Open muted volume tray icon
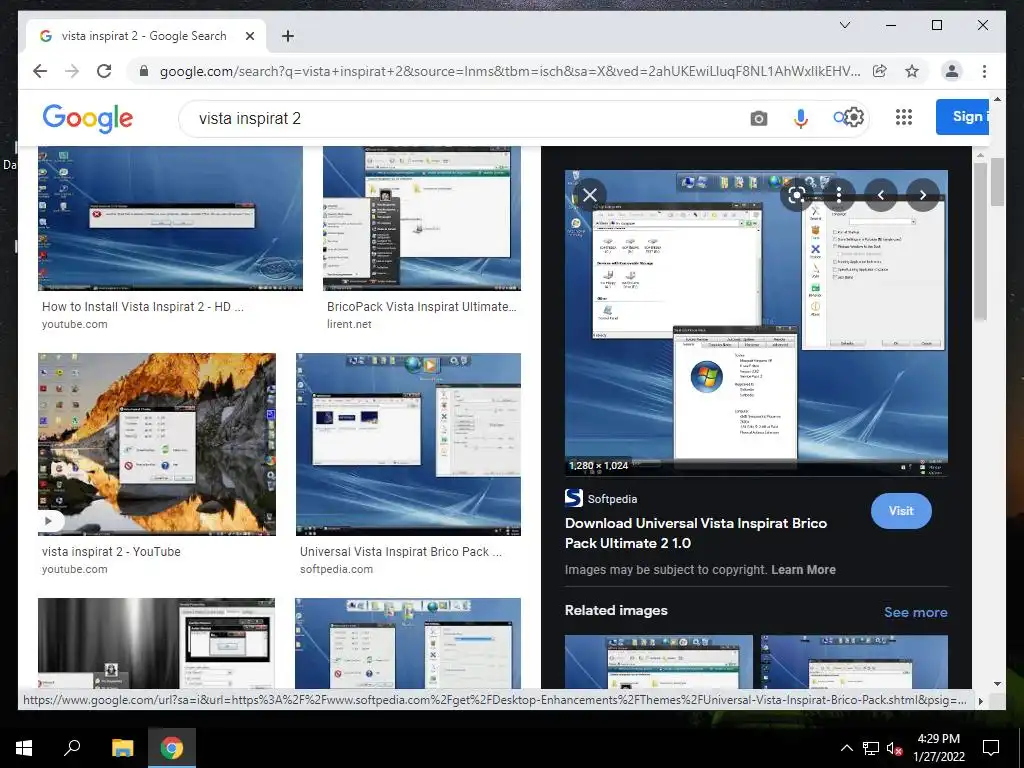This screenshot has width=1024, height=768. pyautogui.click(x=895, y=748)
